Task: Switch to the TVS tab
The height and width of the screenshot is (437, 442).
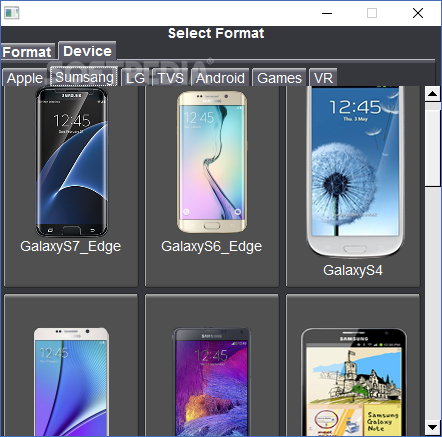Action: tap(170, 78)
